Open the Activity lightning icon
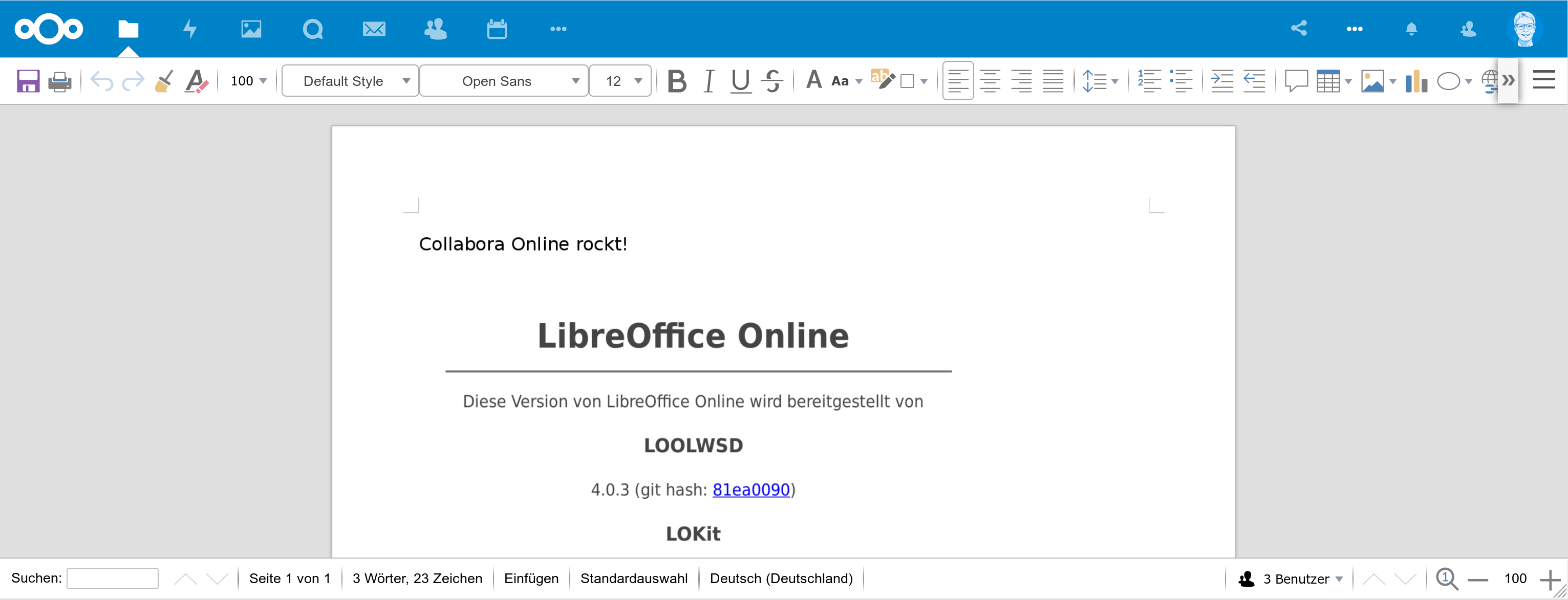Screen dimensions: 1568x600 pyautogui.click(x=190, y=29)
